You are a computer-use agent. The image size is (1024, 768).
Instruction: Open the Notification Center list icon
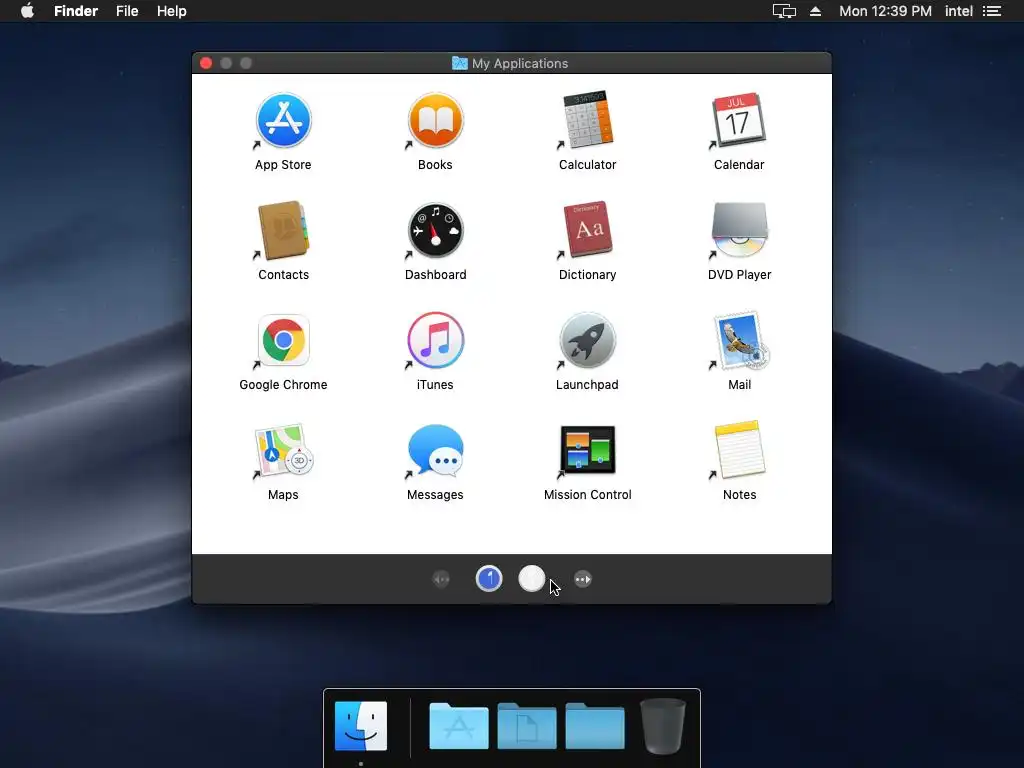(992, 11)
